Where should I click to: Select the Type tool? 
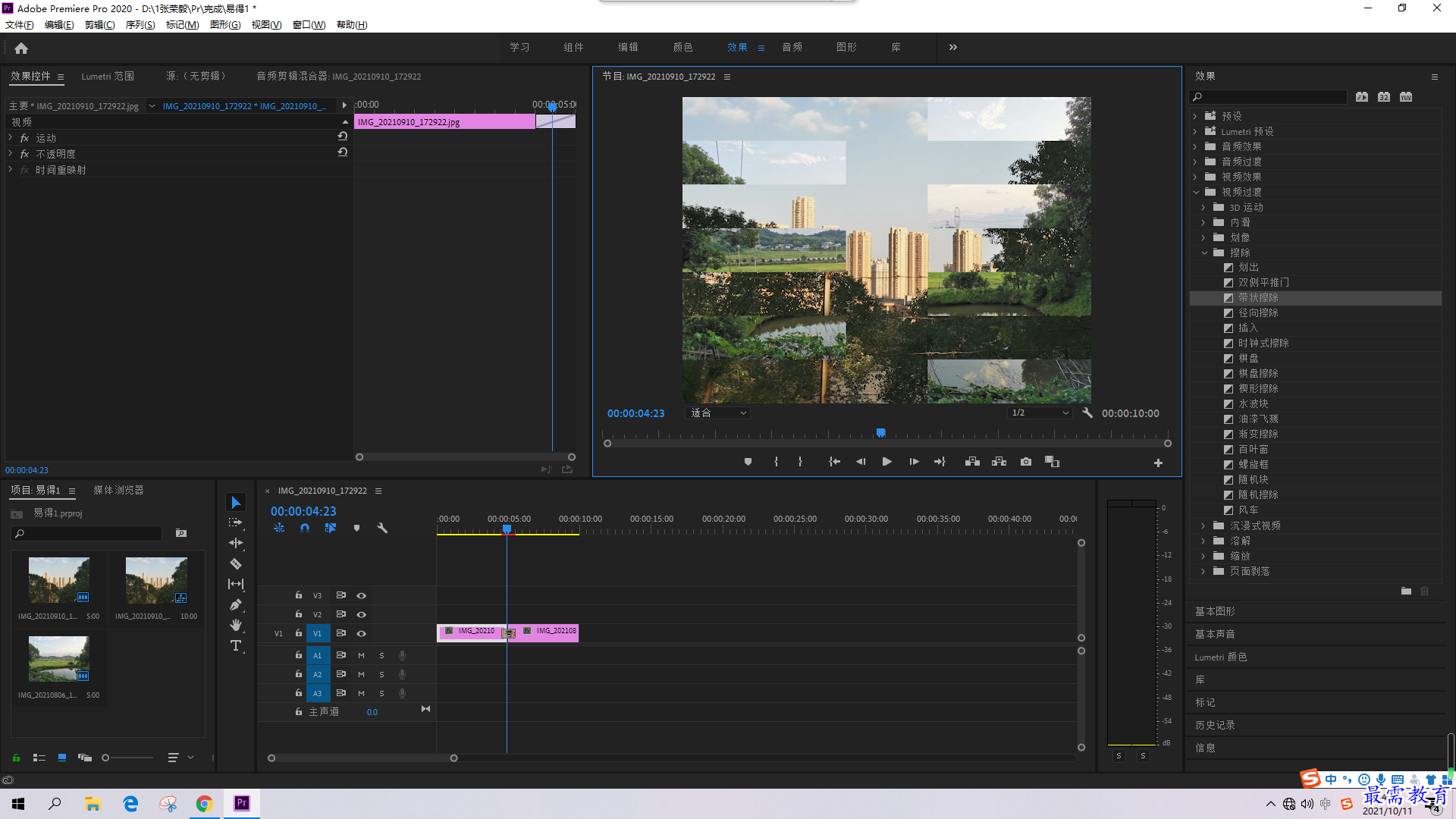tap(236, 645)
